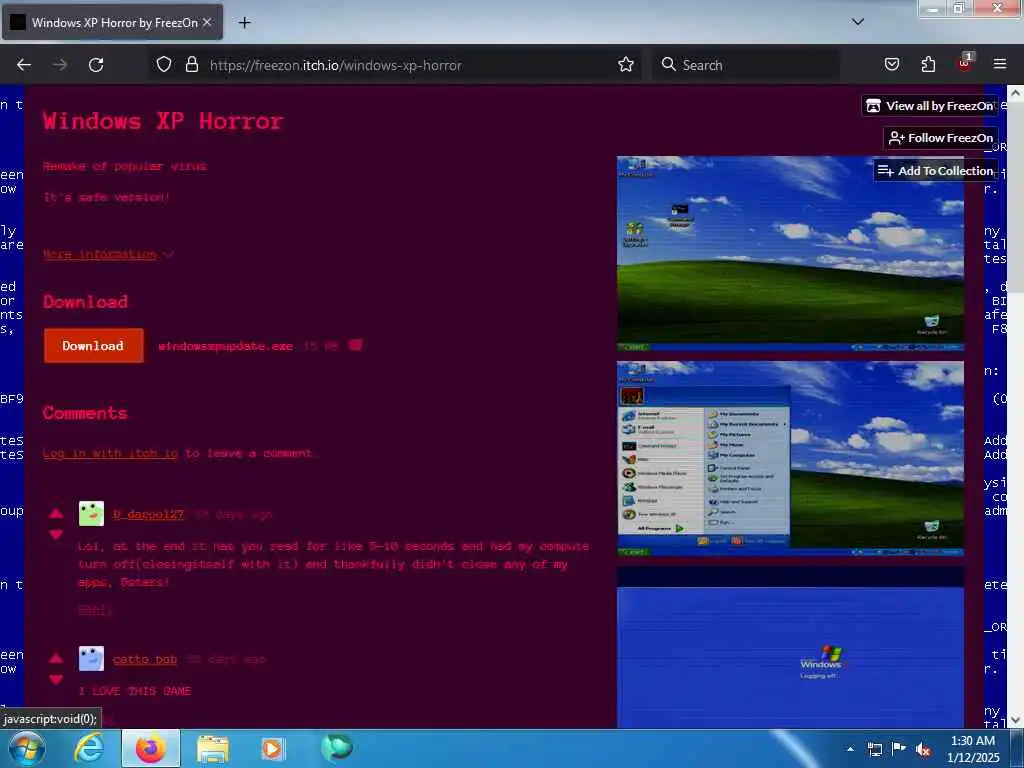Downvote the first comment by daspol27
Viewport: 1024px width, 768px height.
(56, 534)
